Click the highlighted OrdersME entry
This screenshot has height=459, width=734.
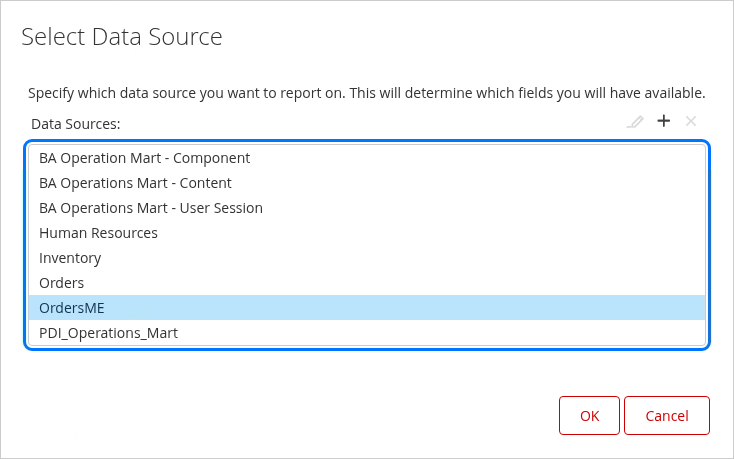tap(72, 308)
